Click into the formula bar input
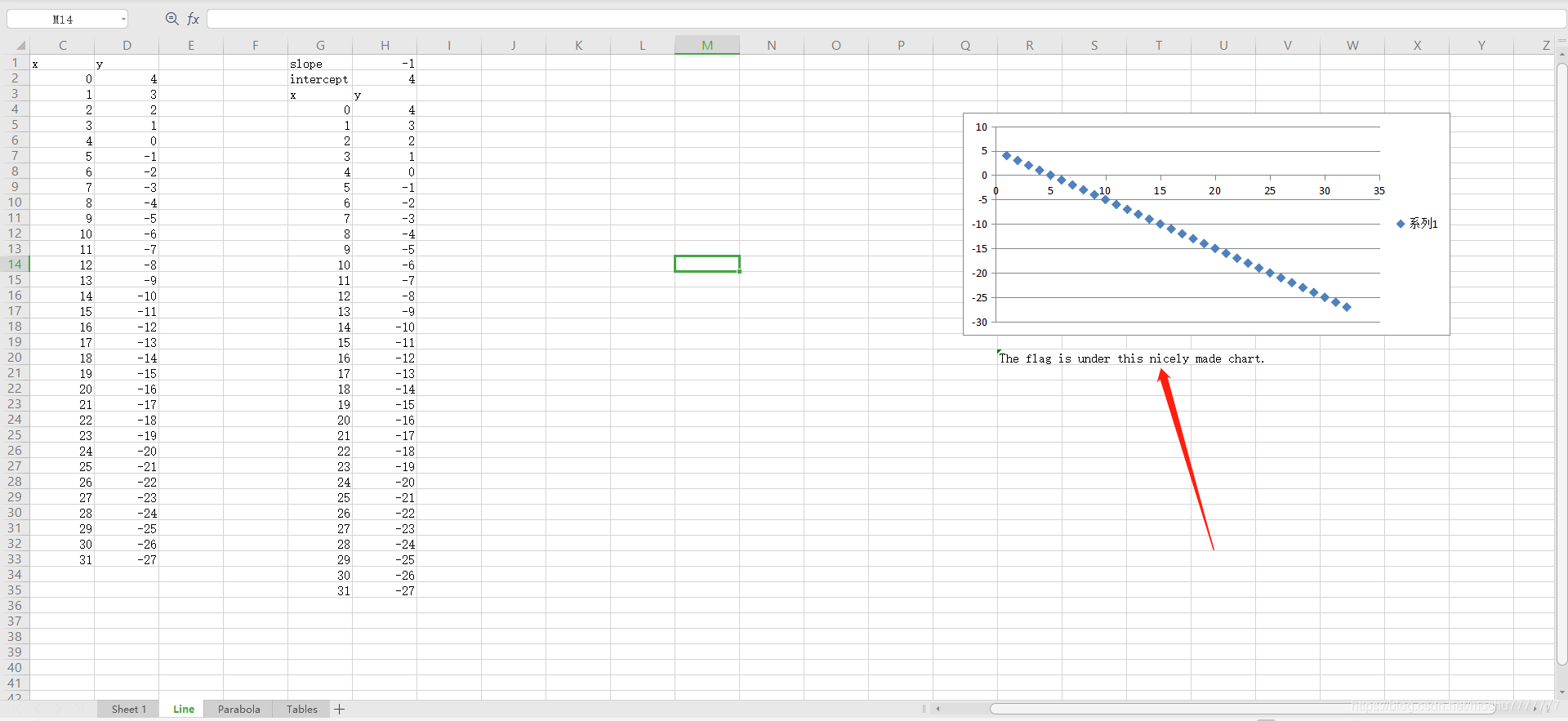This screenshot has width=1568, height=721. point(885,19)
